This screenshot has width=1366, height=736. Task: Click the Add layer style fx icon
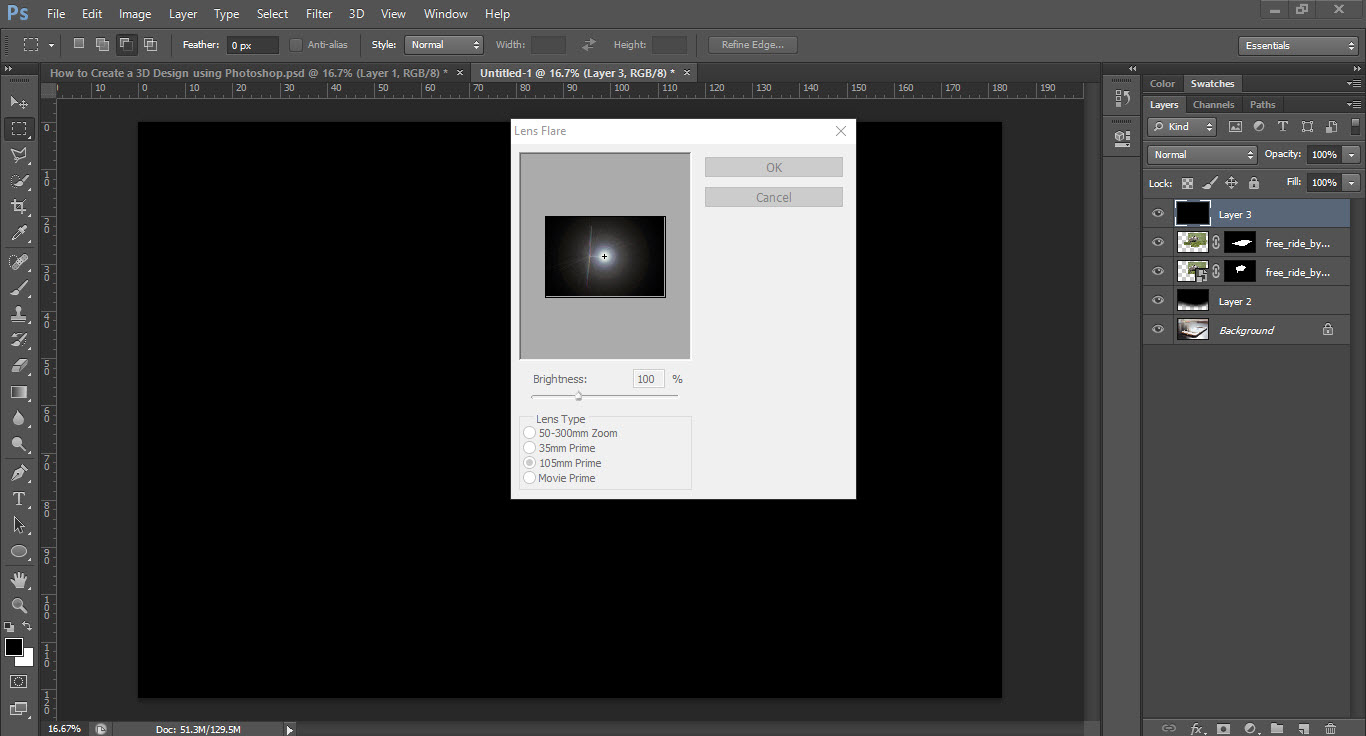[1197, 728]
